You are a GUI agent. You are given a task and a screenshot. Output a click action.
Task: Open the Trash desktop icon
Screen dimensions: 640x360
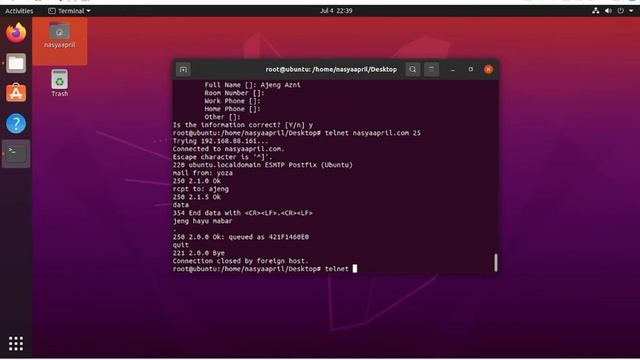click(60, 83)
